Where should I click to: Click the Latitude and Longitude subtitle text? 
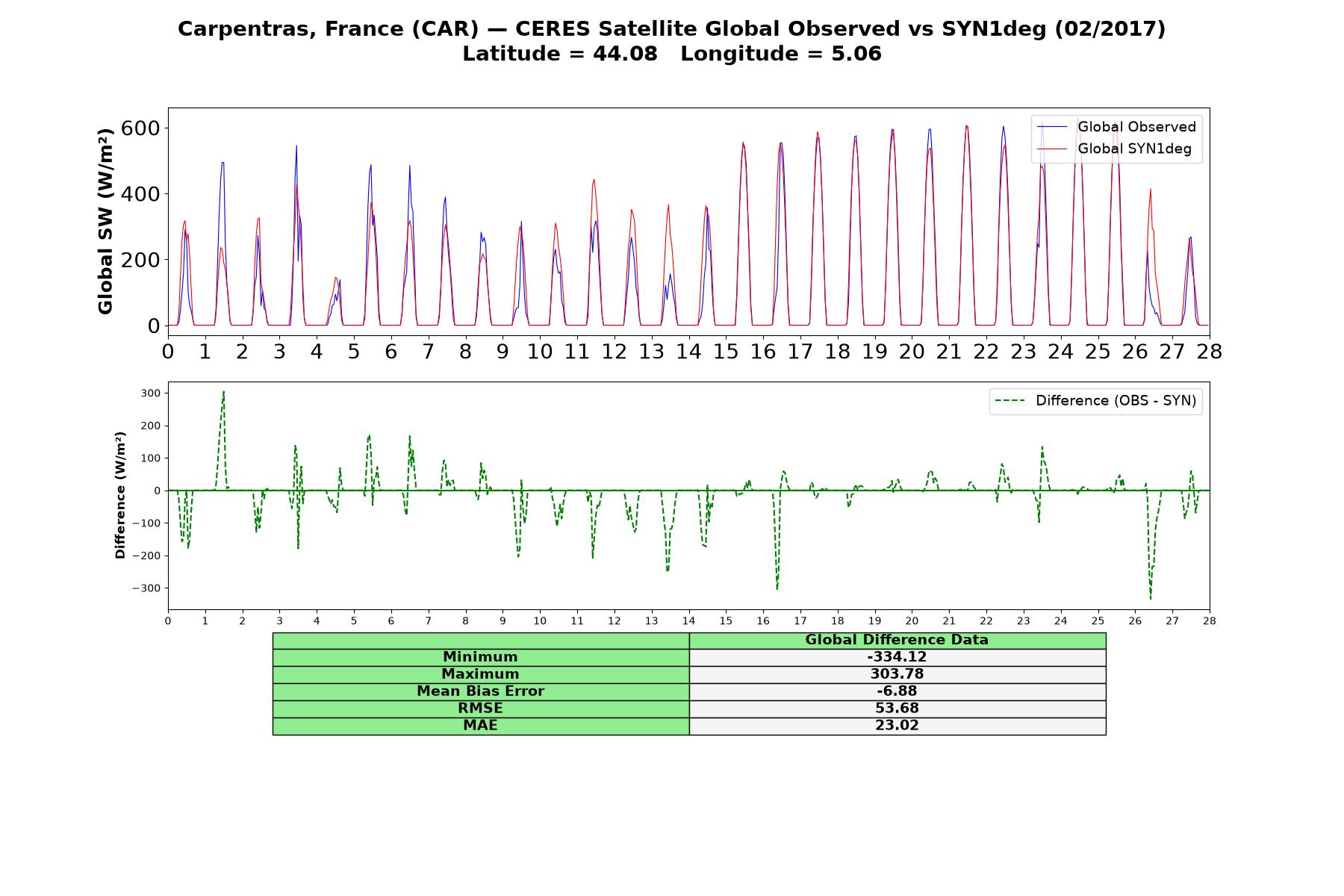[x=672, y=55]
